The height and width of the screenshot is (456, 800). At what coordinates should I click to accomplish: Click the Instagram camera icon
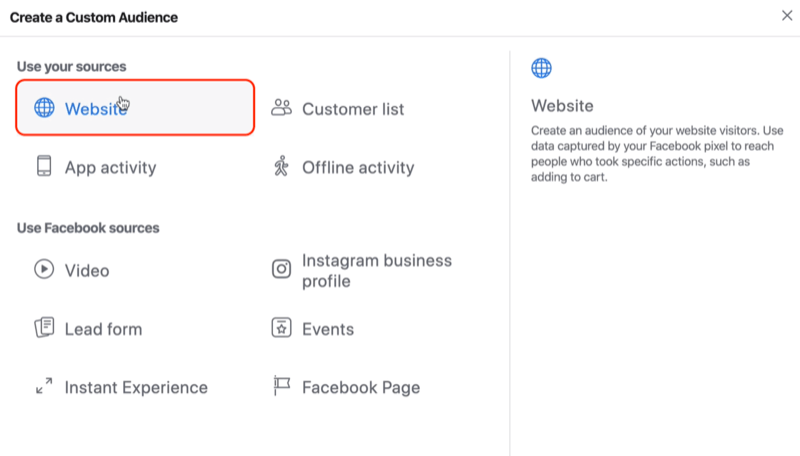[x=281, y=269]
